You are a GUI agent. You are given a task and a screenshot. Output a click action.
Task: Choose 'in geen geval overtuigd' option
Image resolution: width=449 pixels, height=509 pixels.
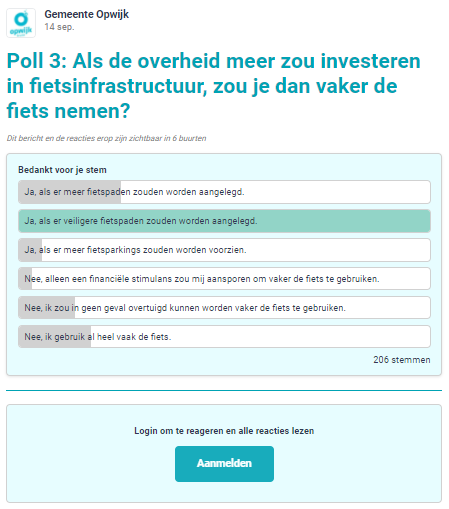click(224, 308)
